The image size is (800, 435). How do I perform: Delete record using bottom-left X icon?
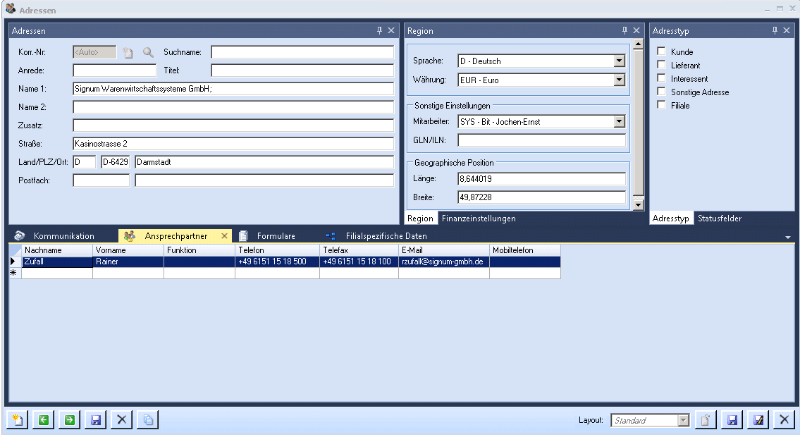click(x=122, y=420)
